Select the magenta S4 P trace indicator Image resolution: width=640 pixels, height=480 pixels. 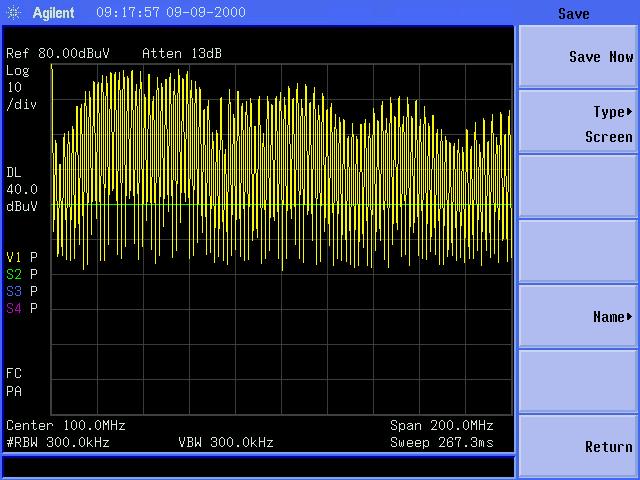(22, 308)
